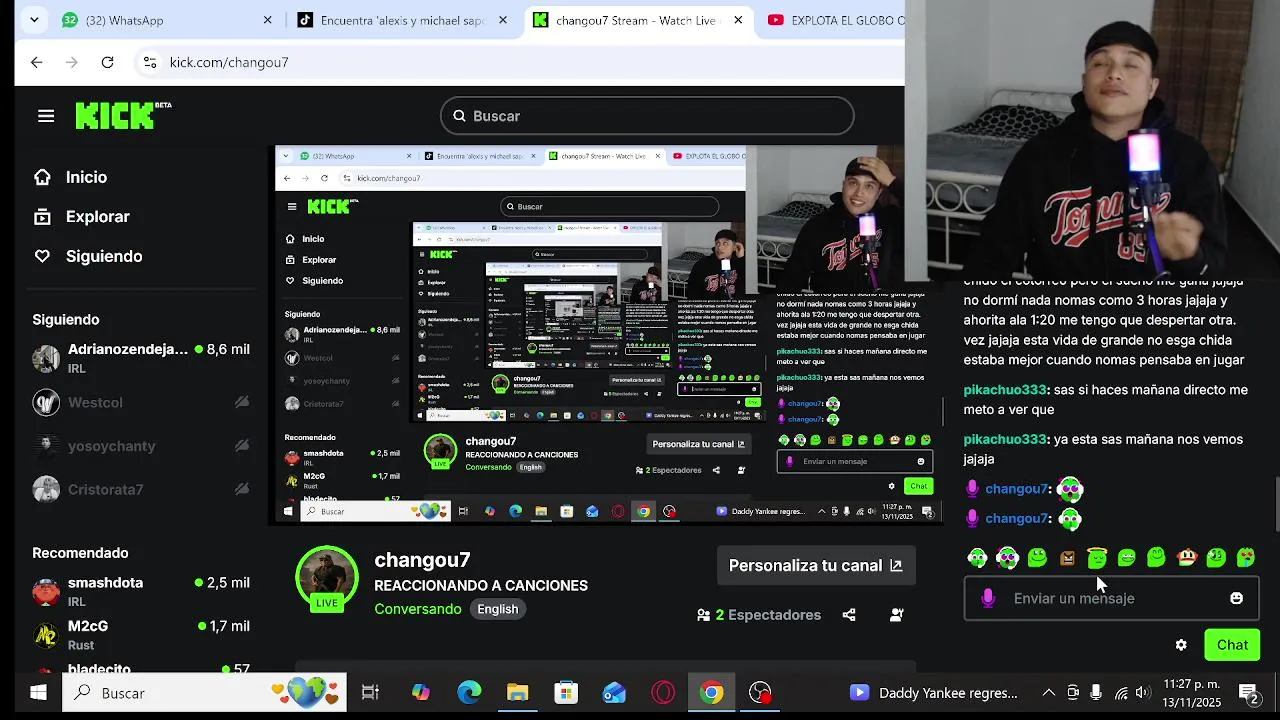This screenshot has height=720, width=1280.
Task: Pick the angry brown face emote
Action: click(1067, 558)
